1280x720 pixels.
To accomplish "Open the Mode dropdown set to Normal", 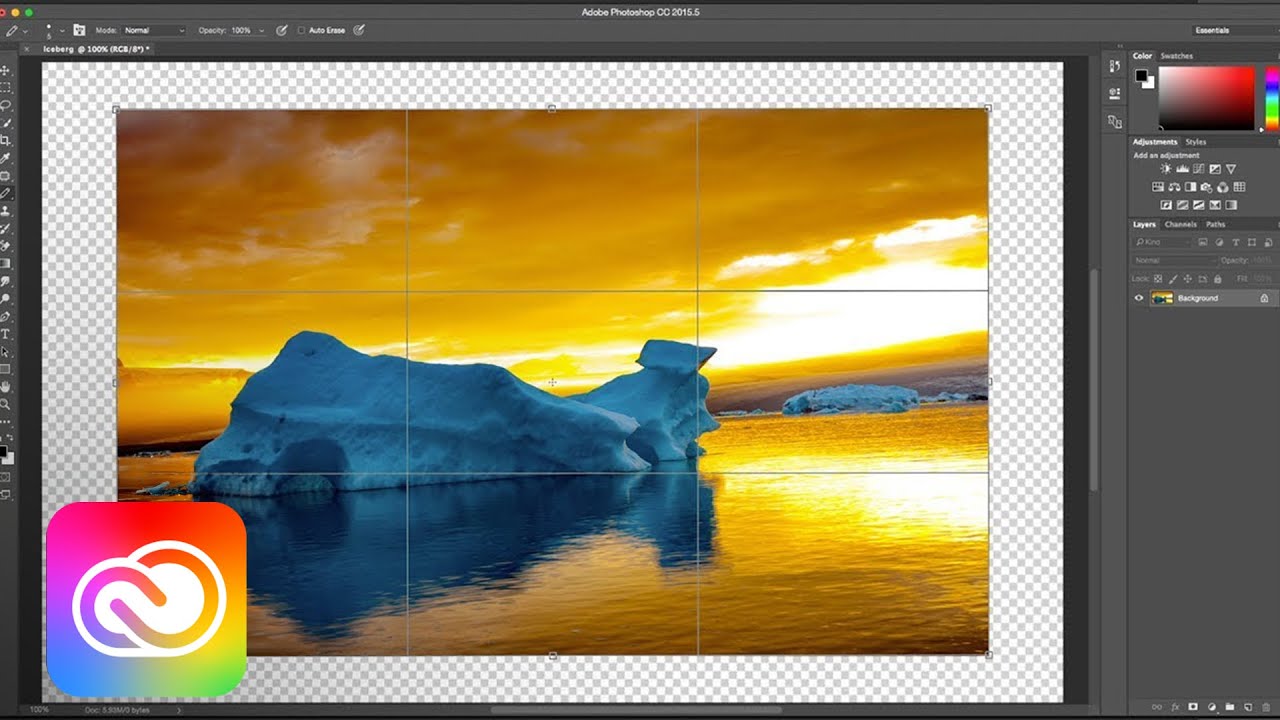I will pos(153,31).
